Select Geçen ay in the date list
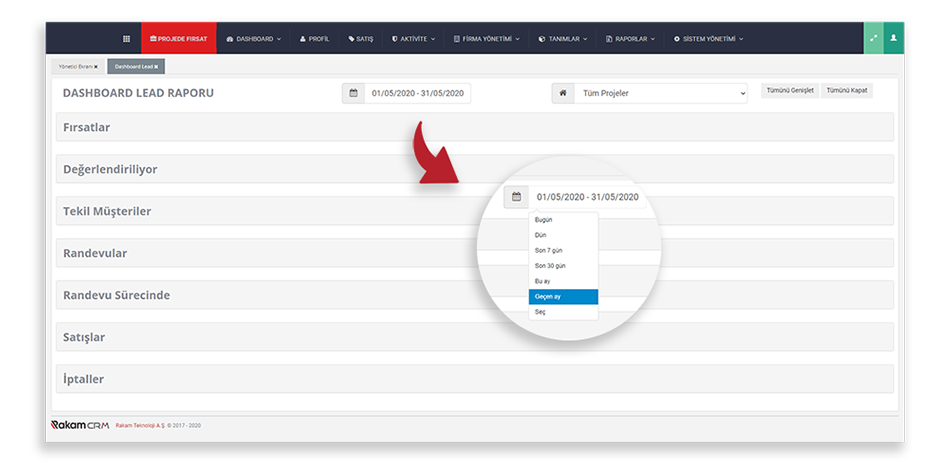The image size is (950, 464). (x=563, y=297)
